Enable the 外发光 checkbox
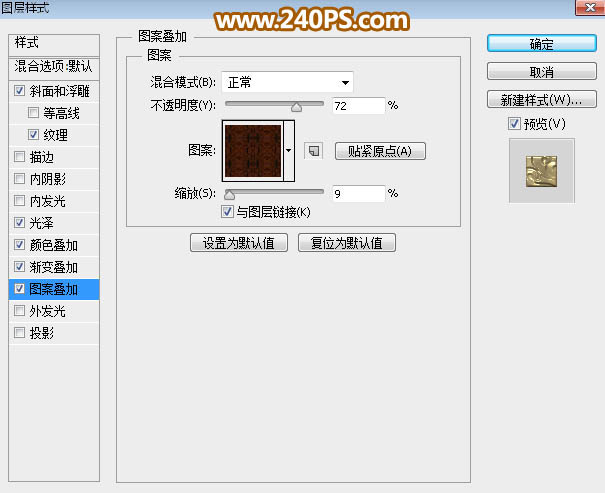605x493 pixels. (19, 311)
